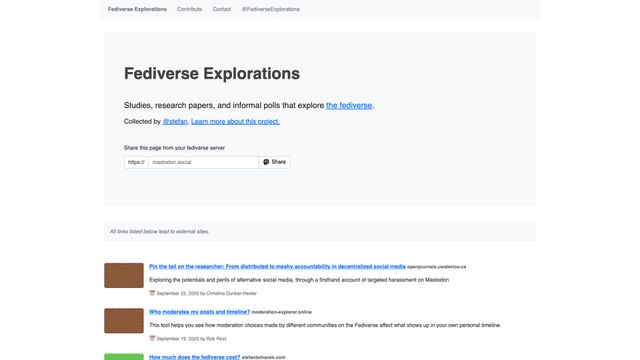Open the @stefan profile link
640x360 pixels.
click(x=175, y=122)
